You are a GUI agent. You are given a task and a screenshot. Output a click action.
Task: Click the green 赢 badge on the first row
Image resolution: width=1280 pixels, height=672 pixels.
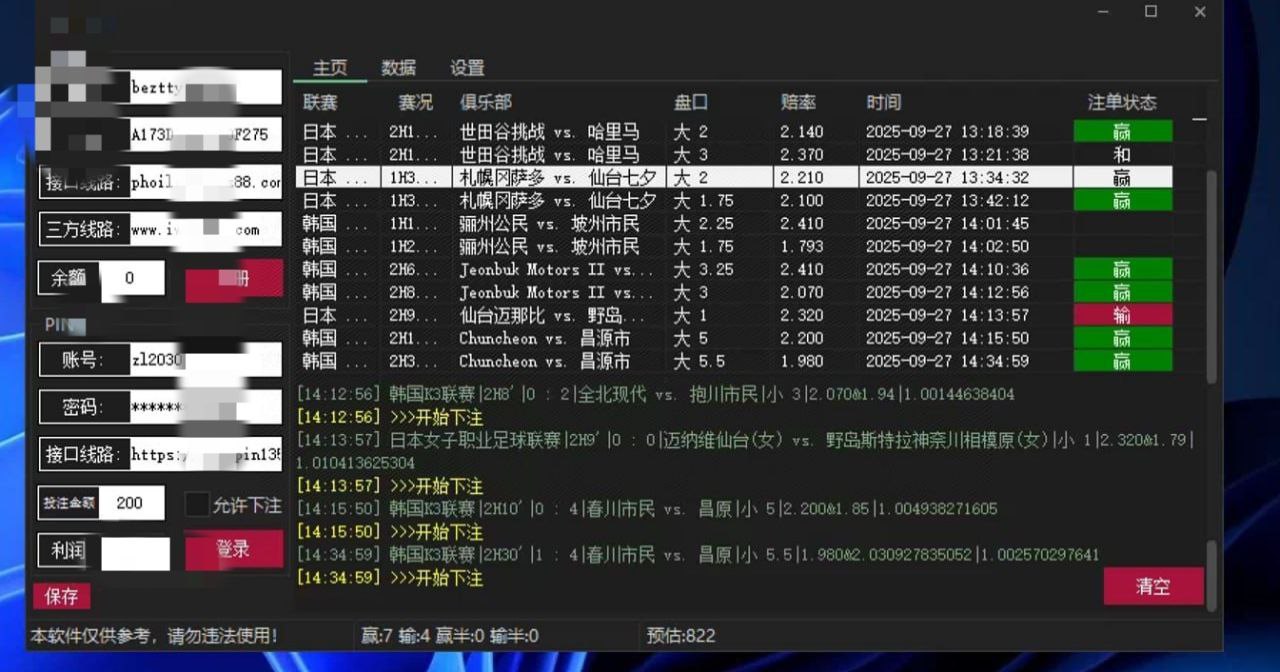1122,132
